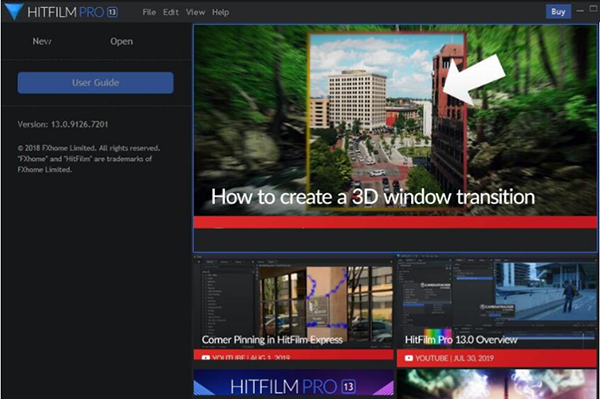This screenshot has width=600, height=399.
Task: Minimize the HitFilm window
Action: [x=580, y=11]
